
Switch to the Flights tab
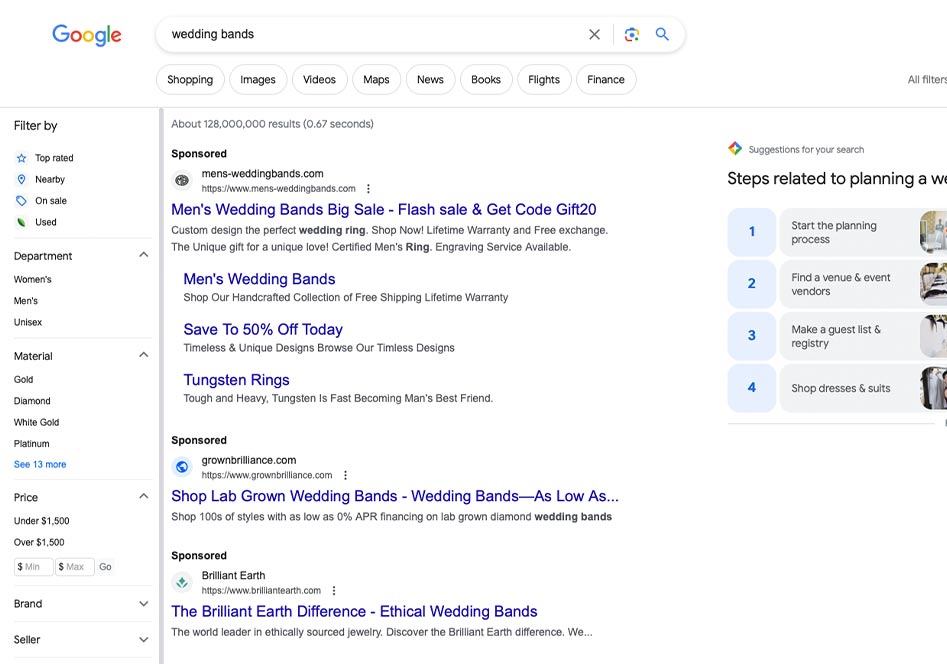click(544, 80)
